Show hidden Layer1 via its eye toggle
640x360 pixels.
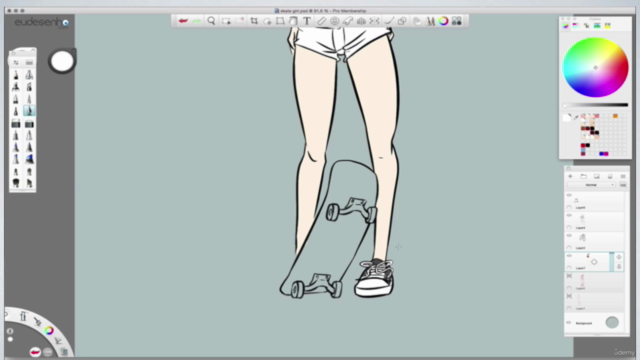pos(569,296)
